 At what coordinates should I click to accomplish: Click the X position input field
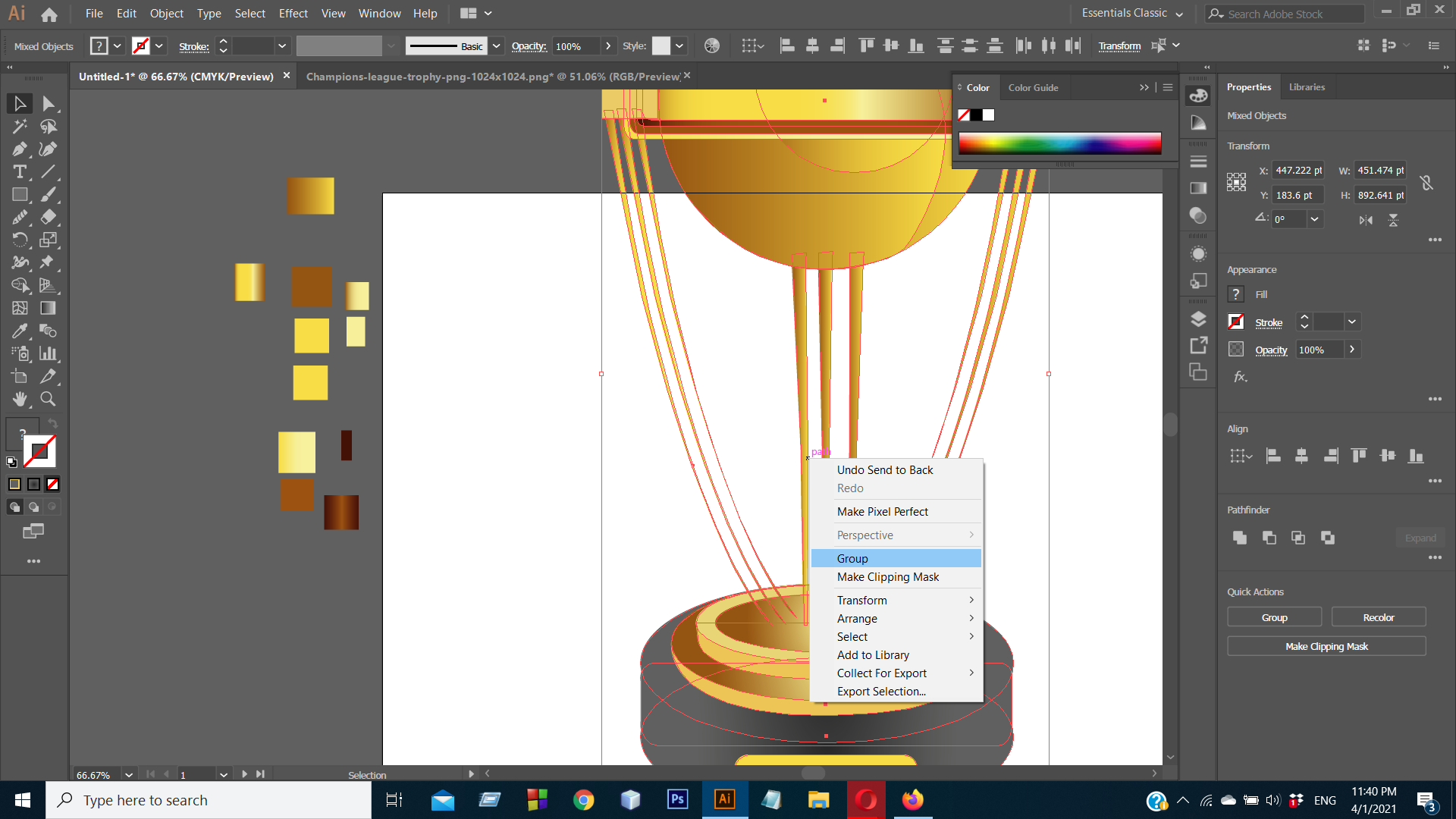click(1298, 171)
